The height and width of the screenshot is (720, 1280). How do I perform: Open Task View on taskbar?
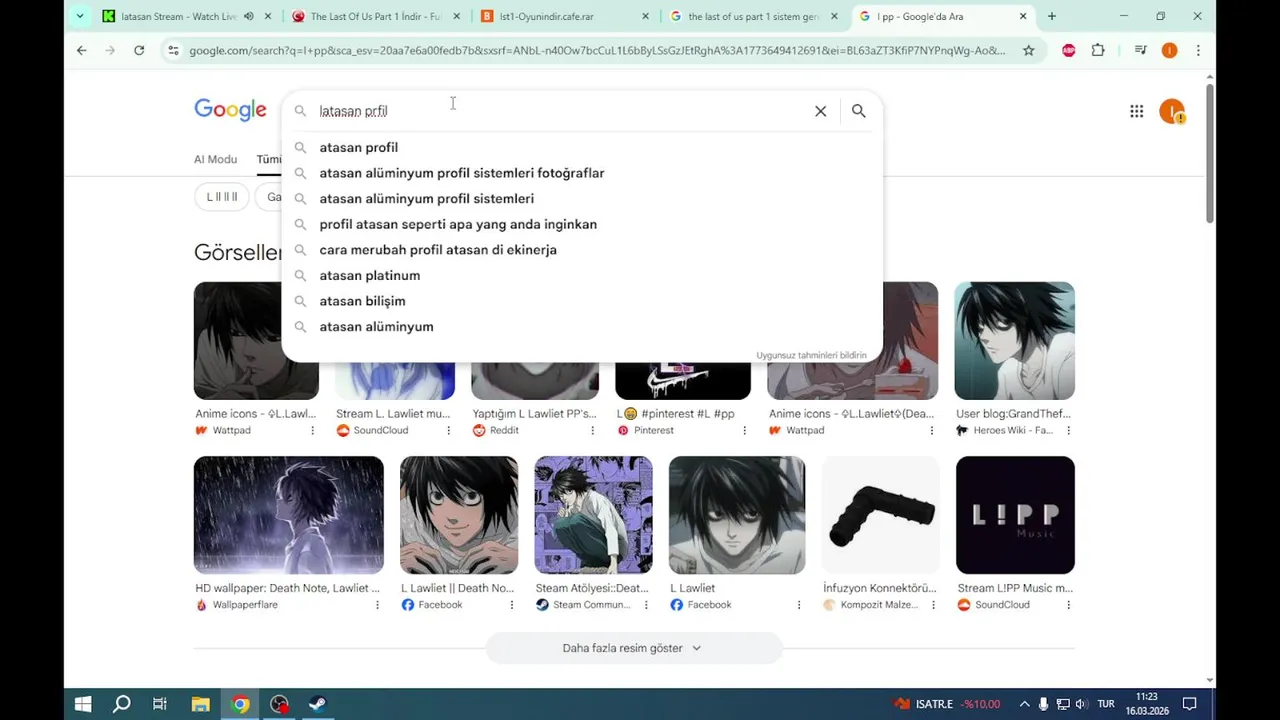pos(160,704)
